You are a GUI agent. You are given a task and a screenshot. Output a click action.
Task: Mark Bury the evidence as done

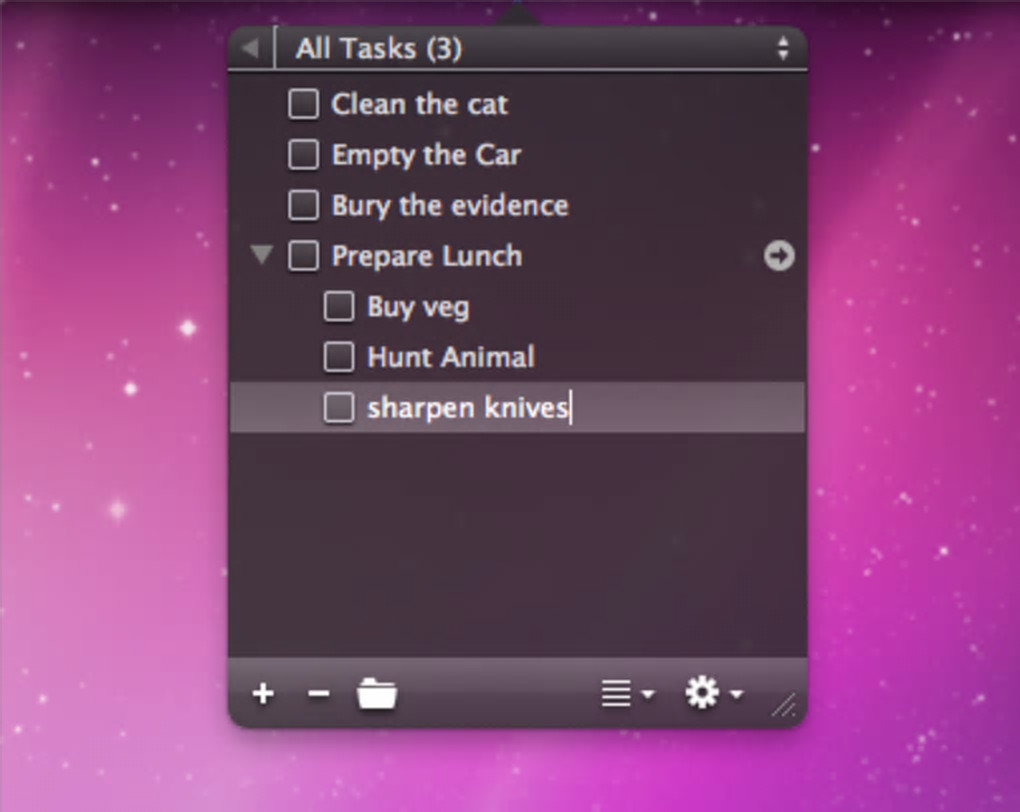tap(303, 206)
